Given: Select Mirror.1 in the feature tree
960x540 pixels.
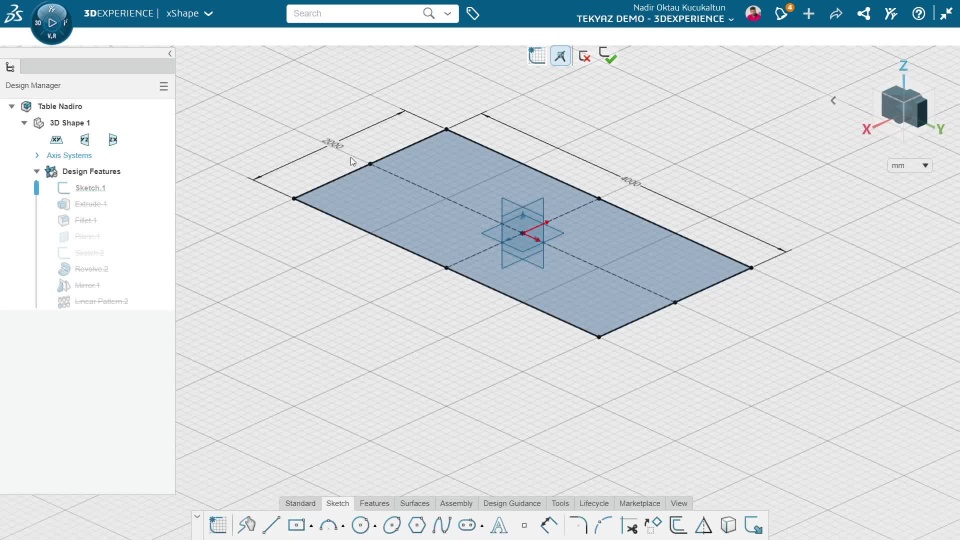Looking at the screenshot, I should tap(87, 285).
